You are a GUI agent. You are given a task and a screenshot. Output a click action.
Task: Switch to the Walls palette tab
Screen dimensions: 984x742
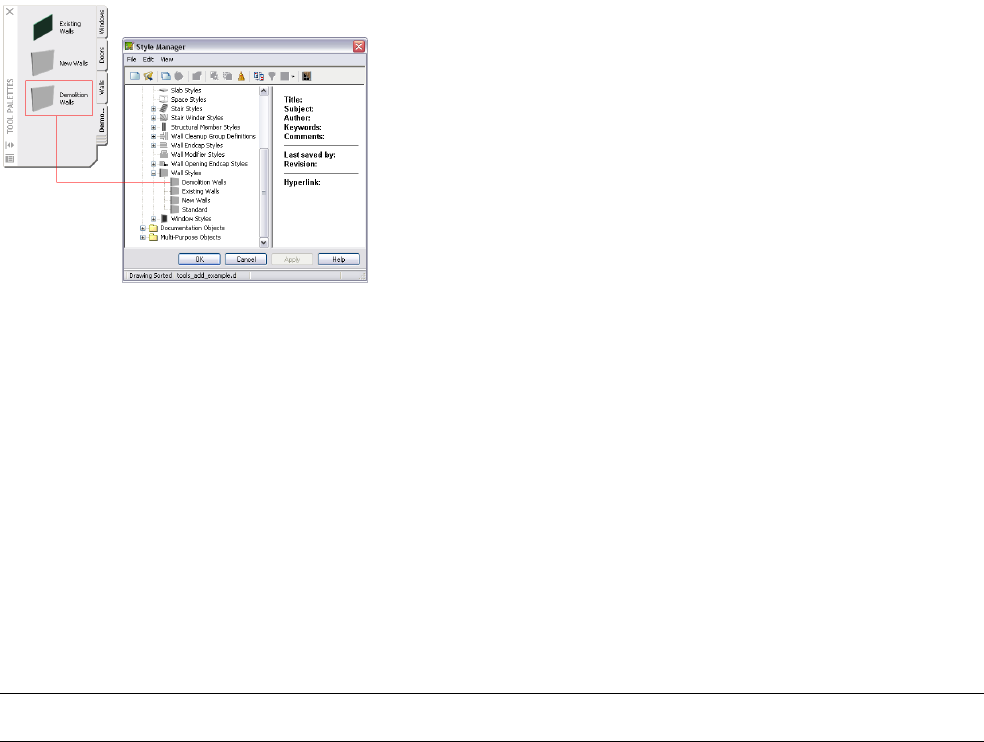click(102, 87)
